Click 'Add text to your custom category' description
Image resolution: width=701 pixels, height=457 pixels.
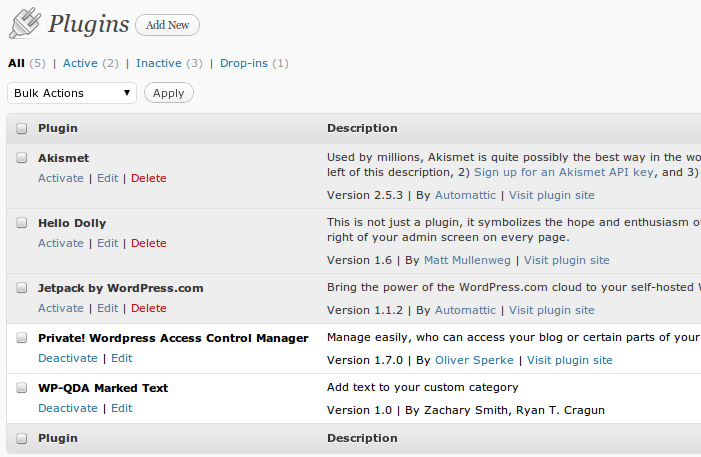[x=422, y=387]
